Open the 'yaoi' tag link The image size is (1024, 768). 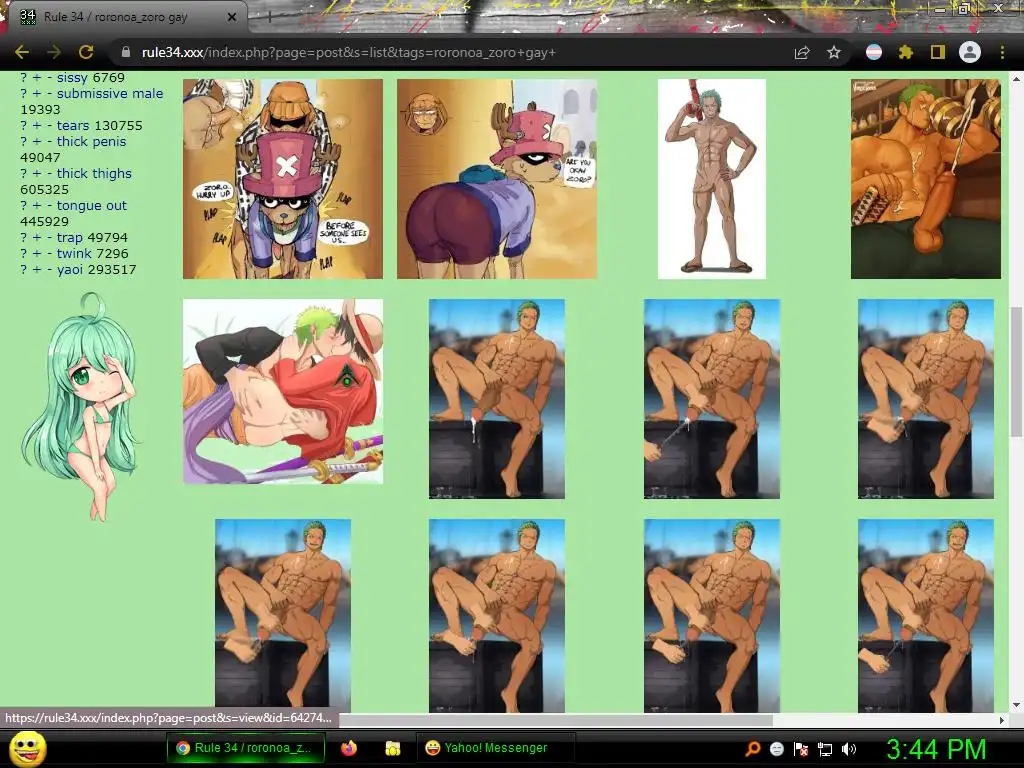(70, 269)
